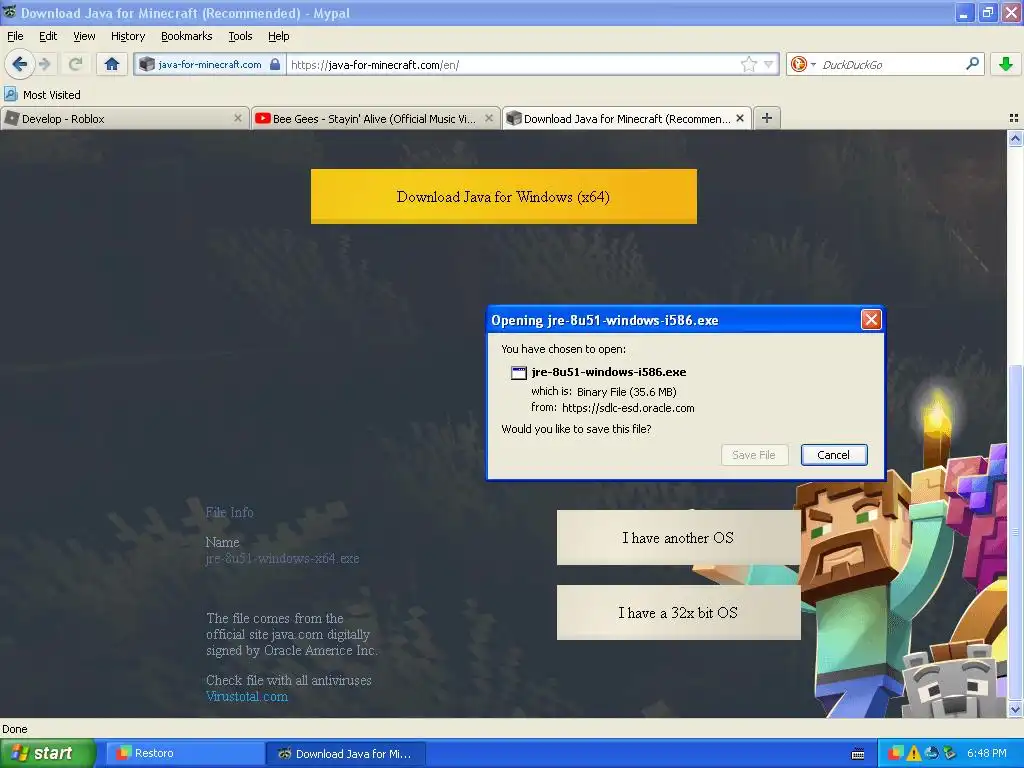Viewport: 1024px width, 768px height.
Task: Open the View menu
Action: tap(84, 36)
